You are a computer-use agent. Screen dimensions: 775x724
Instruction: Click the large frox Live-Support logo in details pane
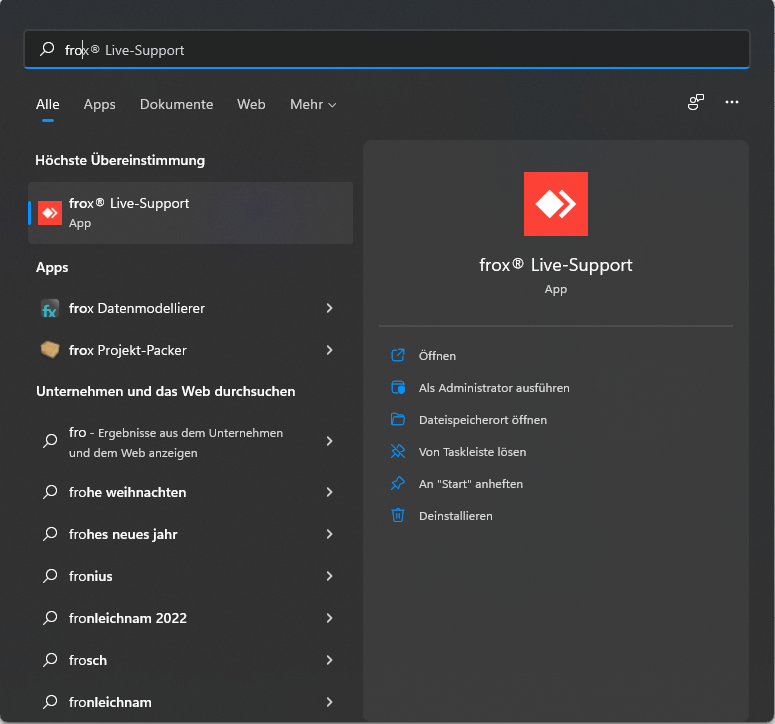[x=555, y=204]
